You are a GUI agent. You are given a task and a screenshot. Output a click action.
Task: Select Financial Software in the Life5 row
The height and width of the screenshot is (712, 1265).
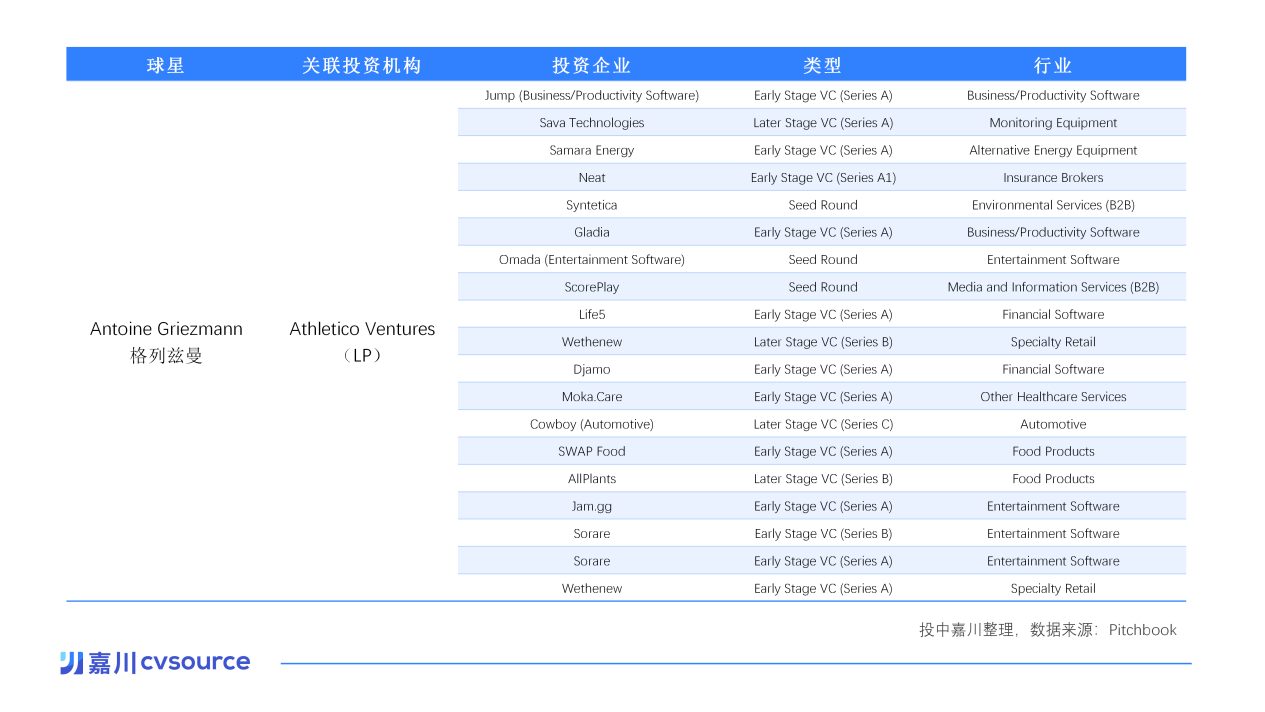coord(1053,314)
